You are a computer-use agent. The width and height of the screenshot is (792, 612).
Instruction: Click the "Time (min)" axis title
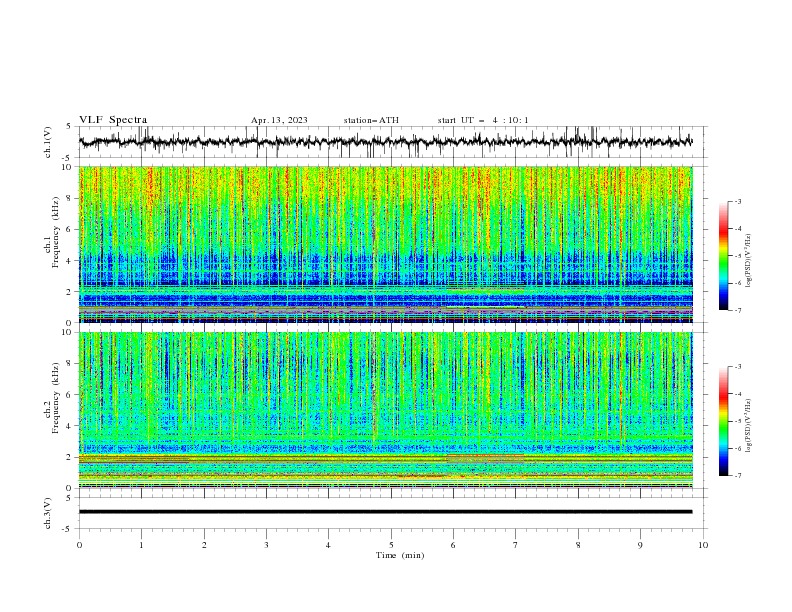[x=400, y=555]
